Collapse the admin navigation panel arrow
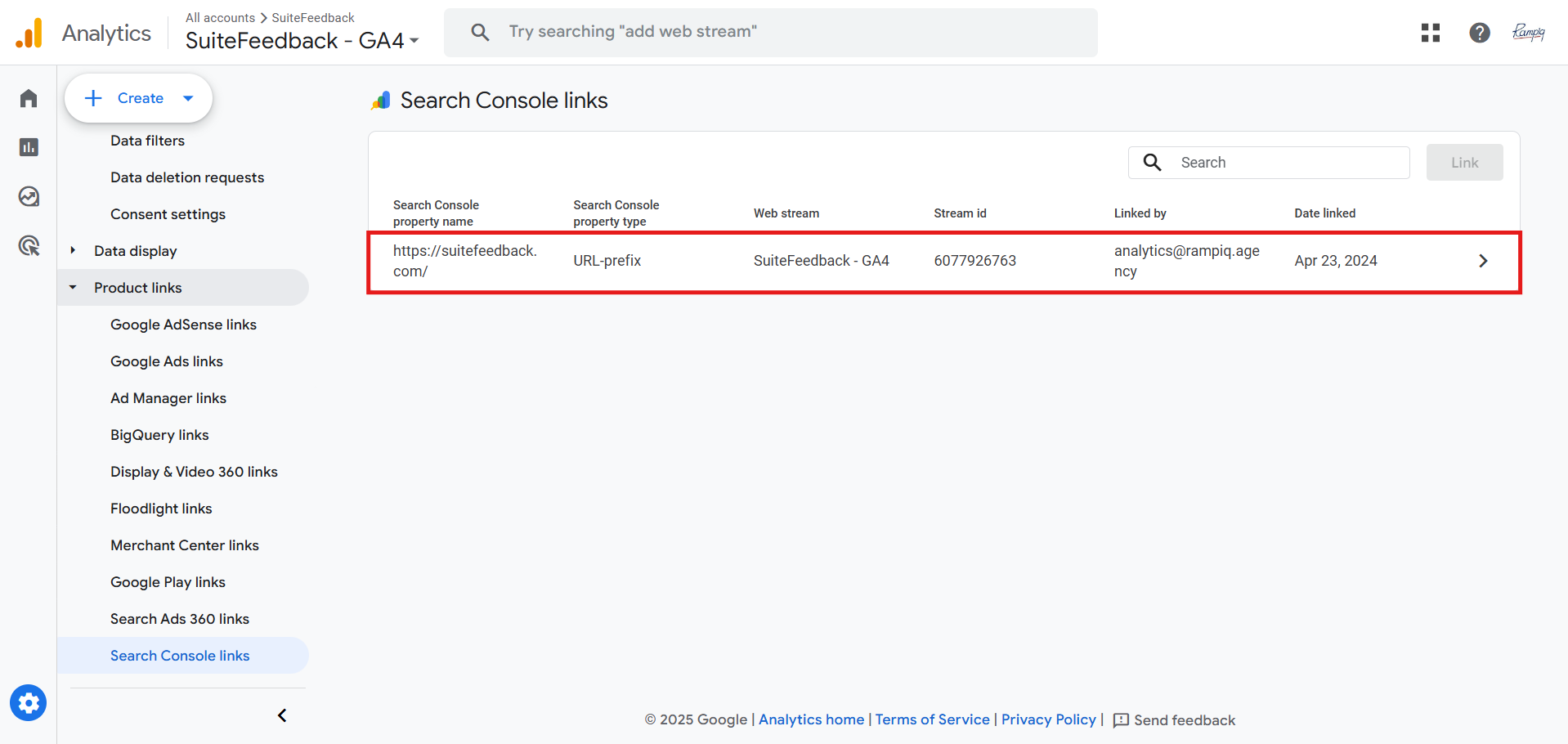 (282, 716)
